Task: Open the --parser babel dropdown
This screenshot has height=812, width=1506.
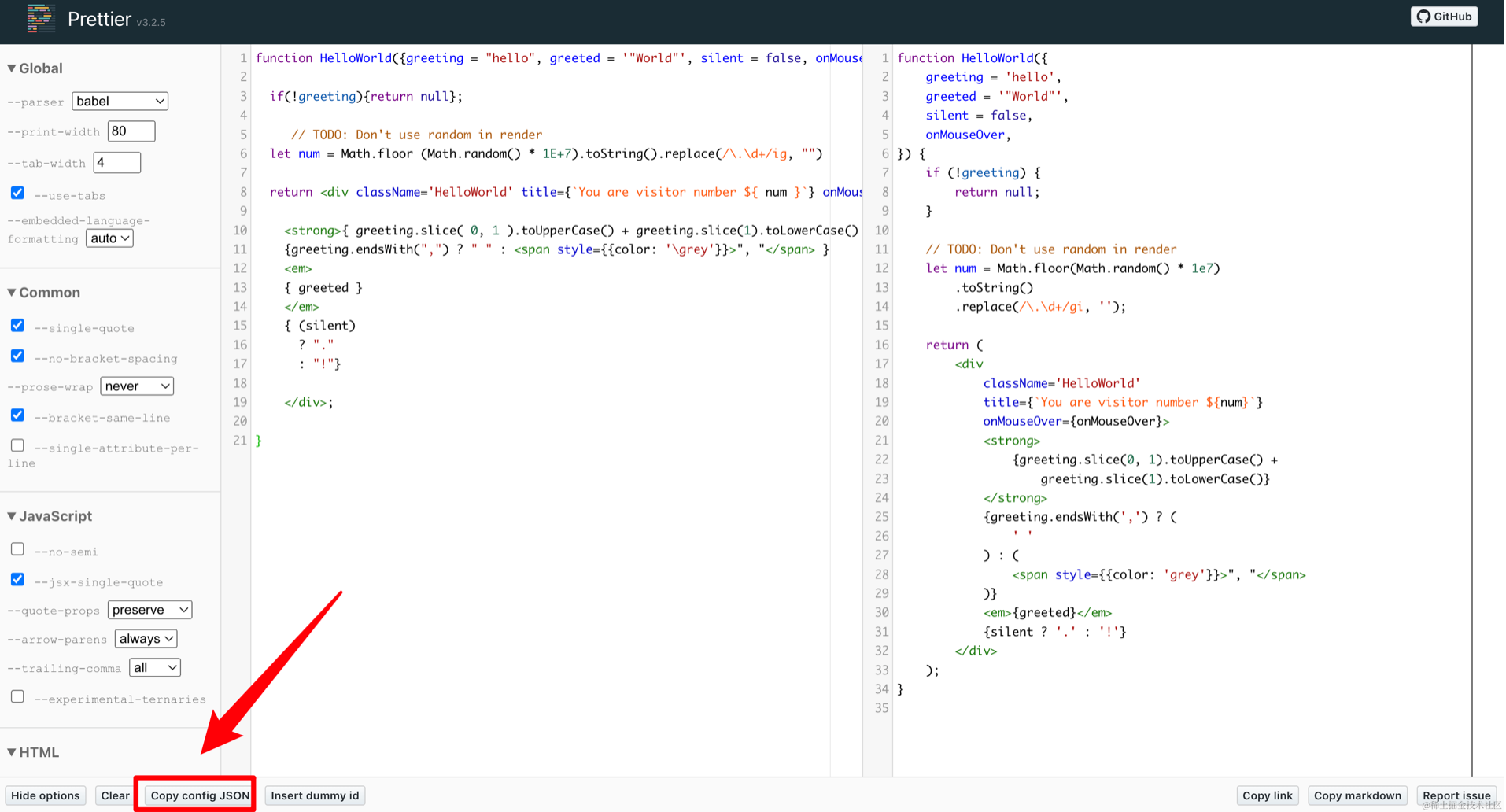Action: pos(120,101)
